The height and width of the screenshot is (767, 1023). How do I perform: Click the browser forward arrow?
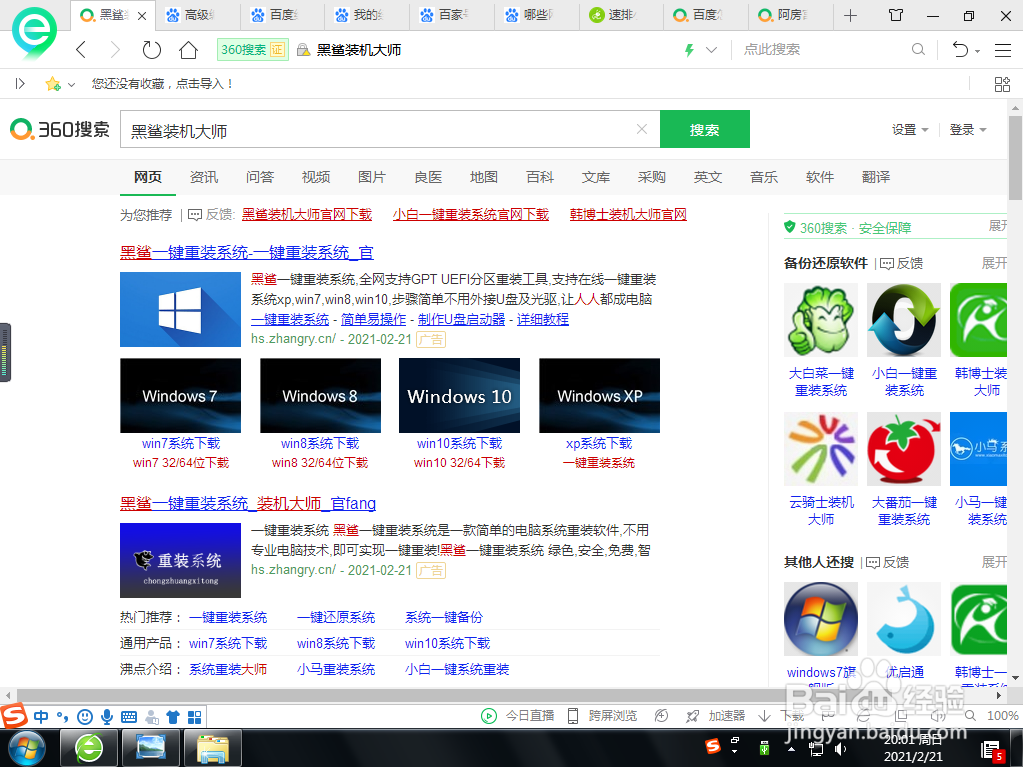(x=115, y=50)
